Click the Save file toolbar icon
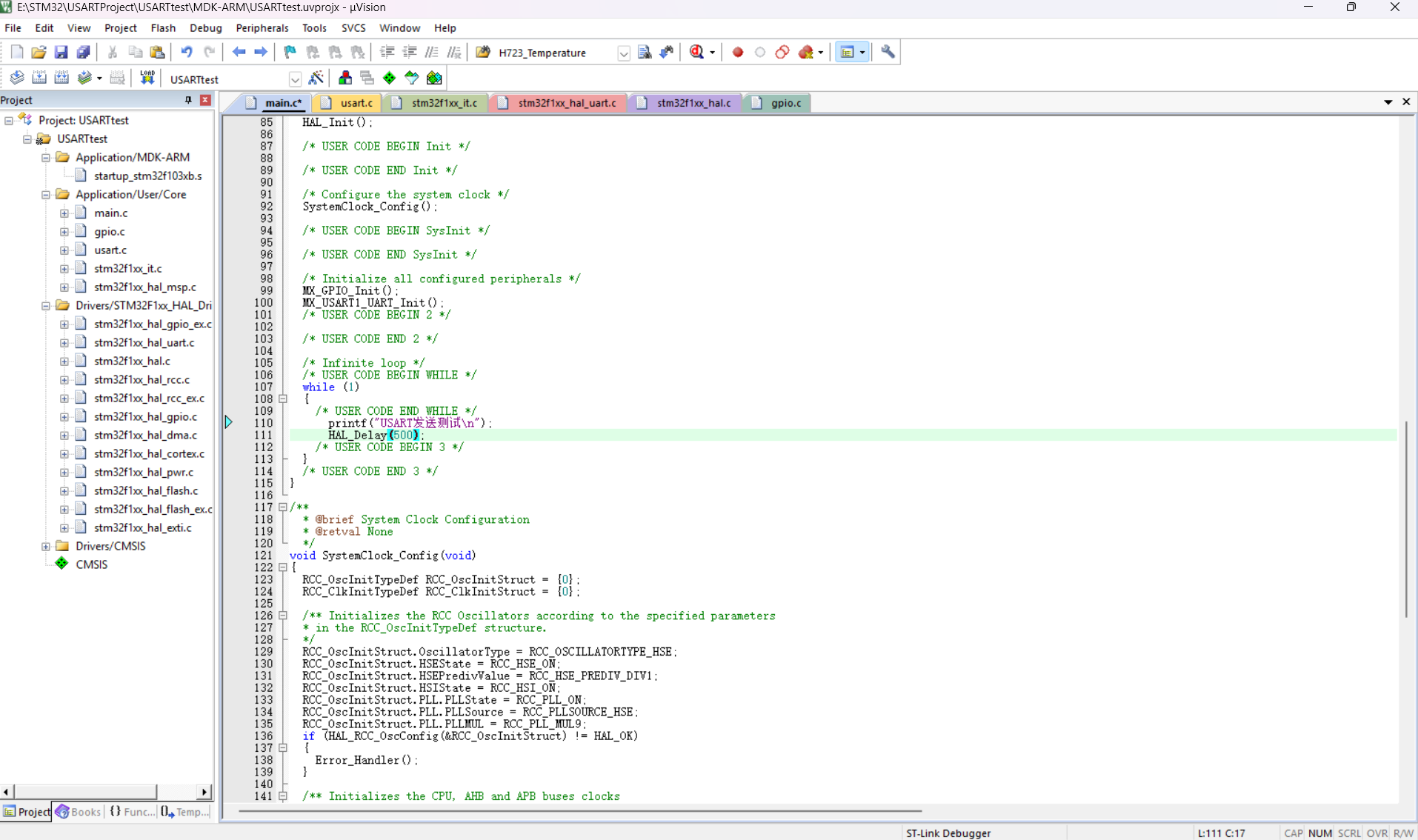The width and height of the screenshot is (1418, 840). pos(61,52)
